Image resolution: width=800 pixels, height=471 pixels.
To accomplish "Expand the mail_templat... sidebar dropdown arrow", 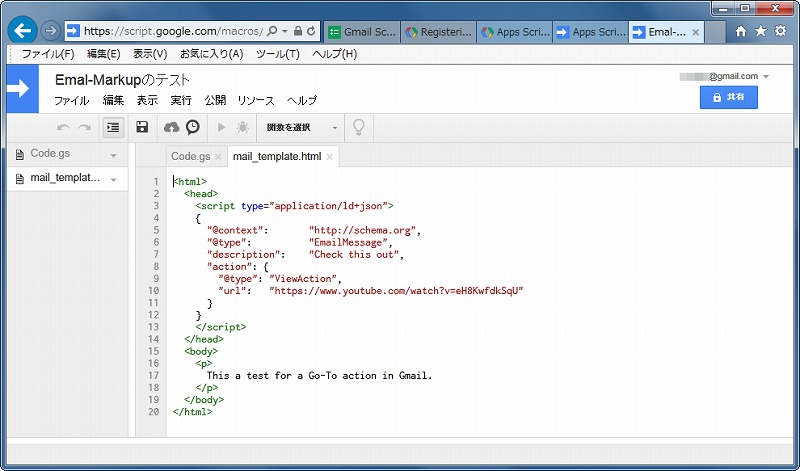I will pyautogui.click(x=114, y=180).
